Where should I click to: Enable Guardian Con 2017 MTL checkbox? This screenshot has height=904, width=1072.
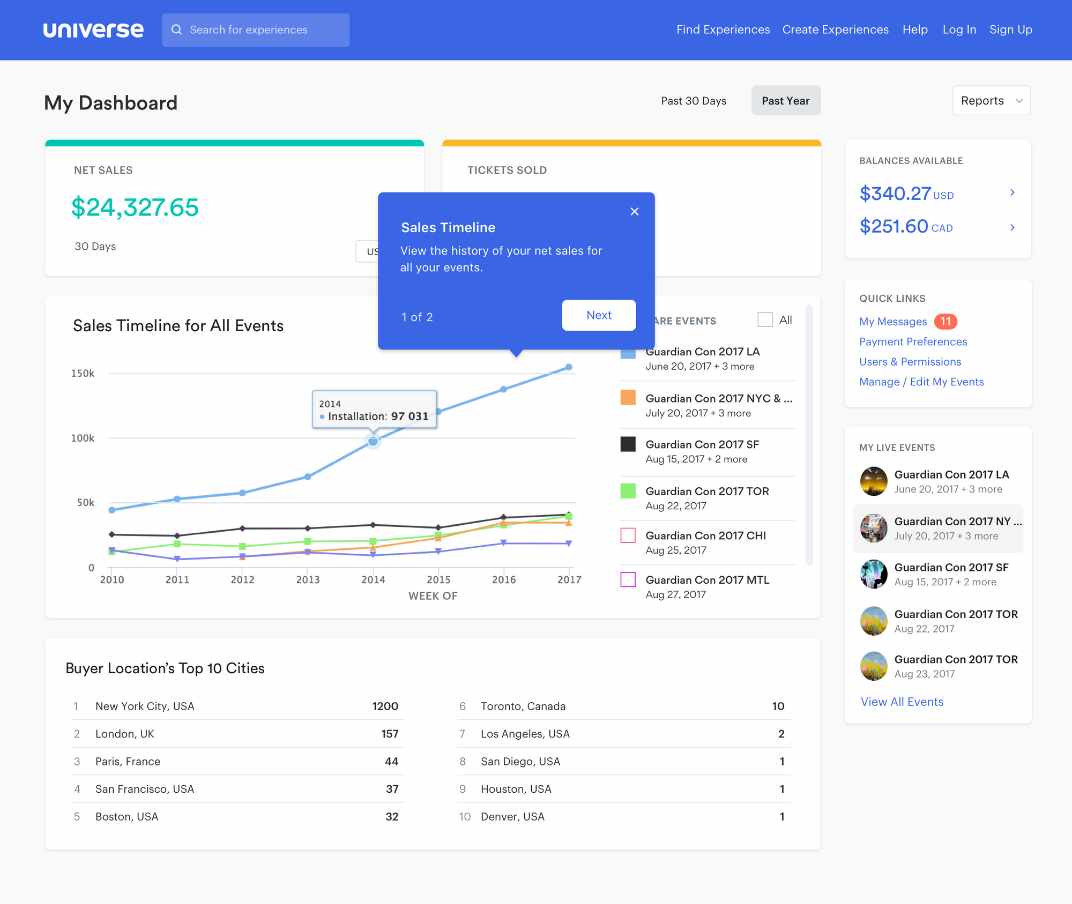(628, 579)
